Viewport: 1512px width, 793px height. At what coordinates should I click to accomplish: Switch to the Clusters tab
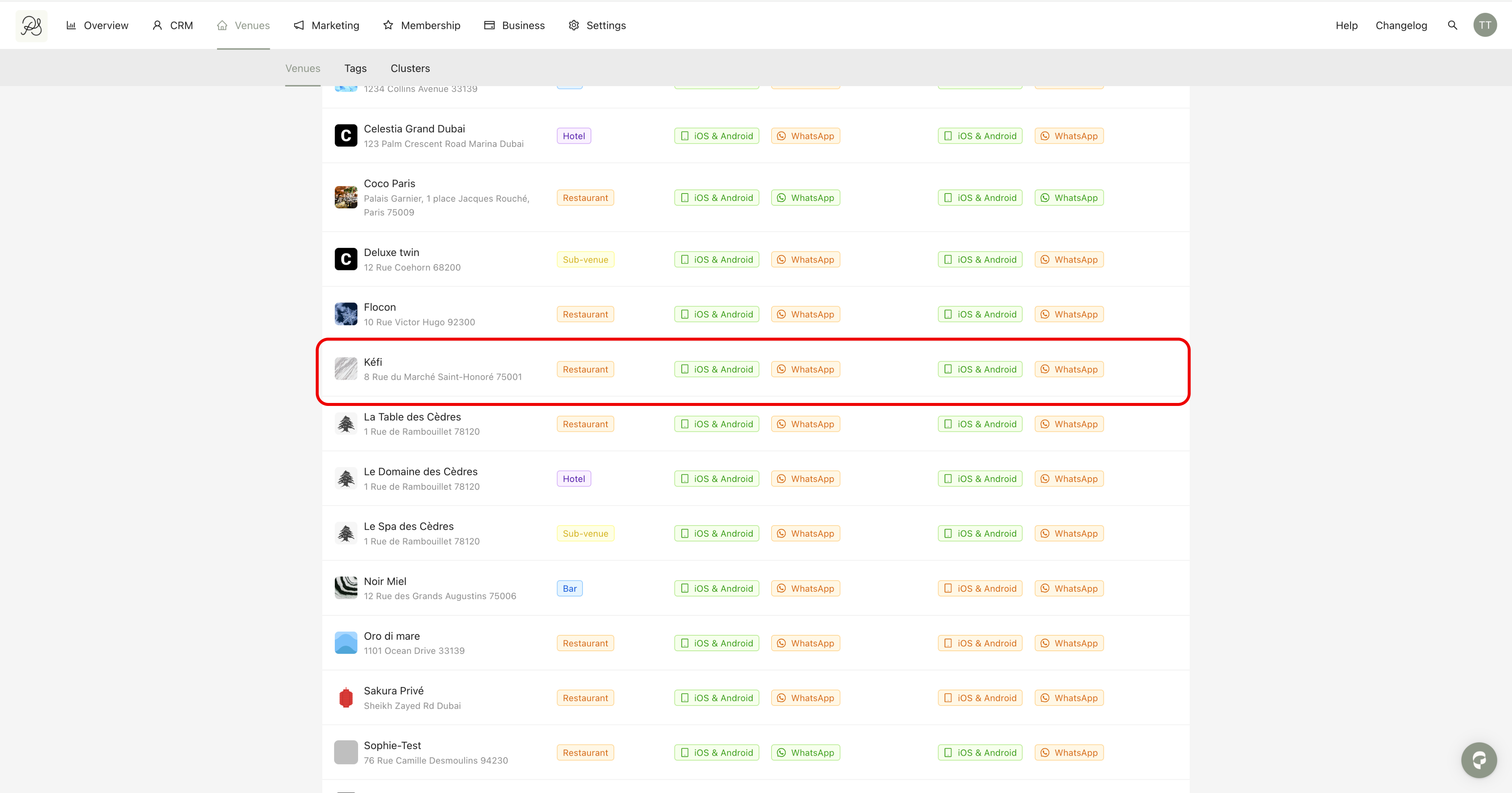[x=410, y=68]
